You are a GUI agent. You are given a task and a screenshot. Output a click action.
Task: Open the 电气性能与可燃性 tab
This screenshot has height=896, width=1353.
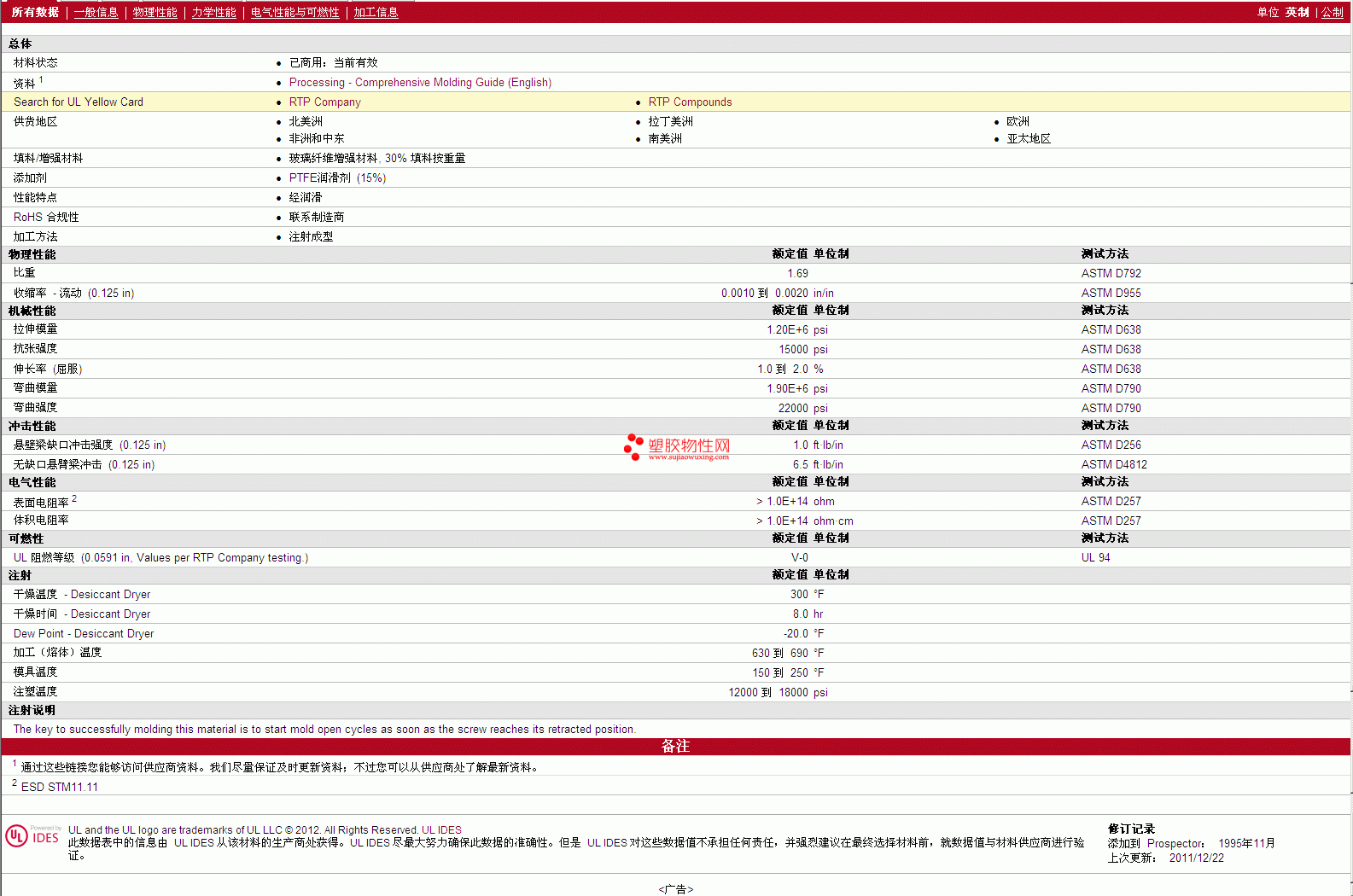[x=295, y=12]
